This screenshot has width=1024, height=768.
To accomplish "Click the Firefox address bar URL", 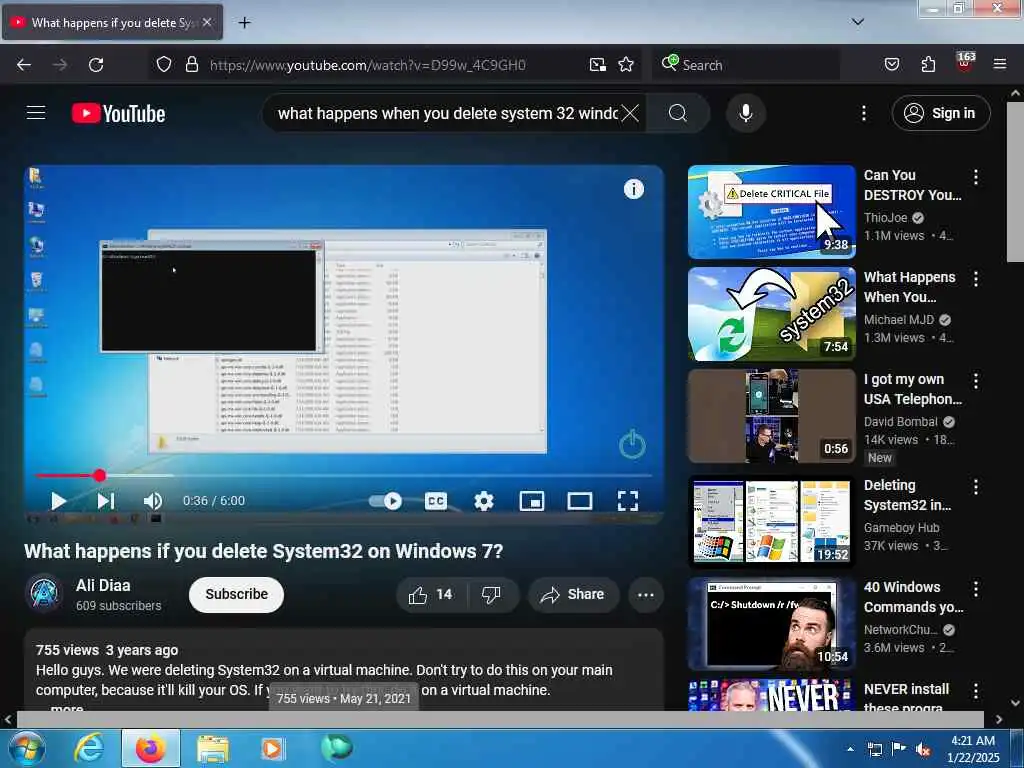I will [x=368, y=65].
